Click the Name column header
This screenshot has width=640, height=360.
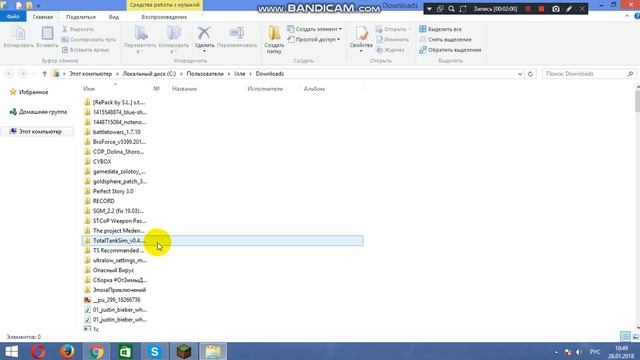pyautogui.click(x=89, y=89)
